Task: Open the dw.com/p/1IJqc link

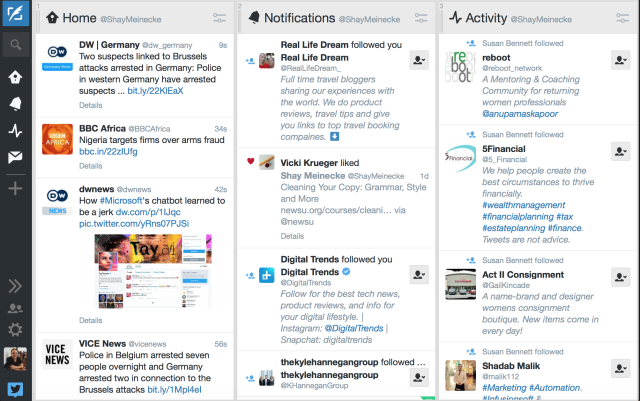Action: click(x=148, y=212)
